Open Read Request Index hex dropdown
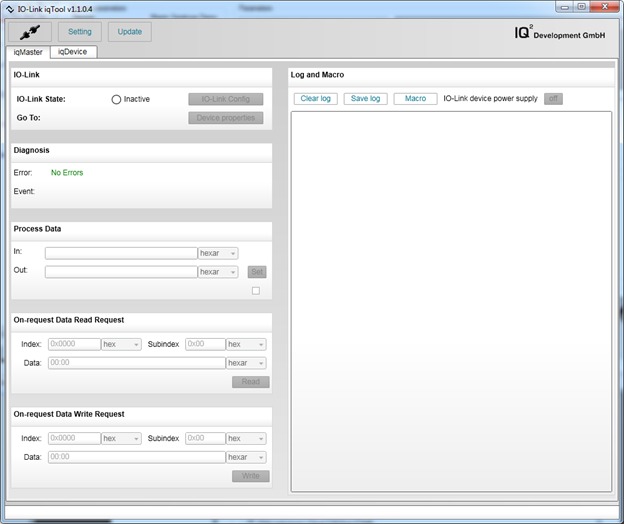 121,344
